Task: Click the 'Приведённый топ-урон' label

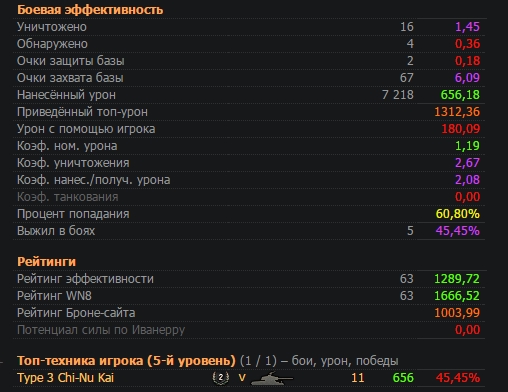Action: (82, 112)
